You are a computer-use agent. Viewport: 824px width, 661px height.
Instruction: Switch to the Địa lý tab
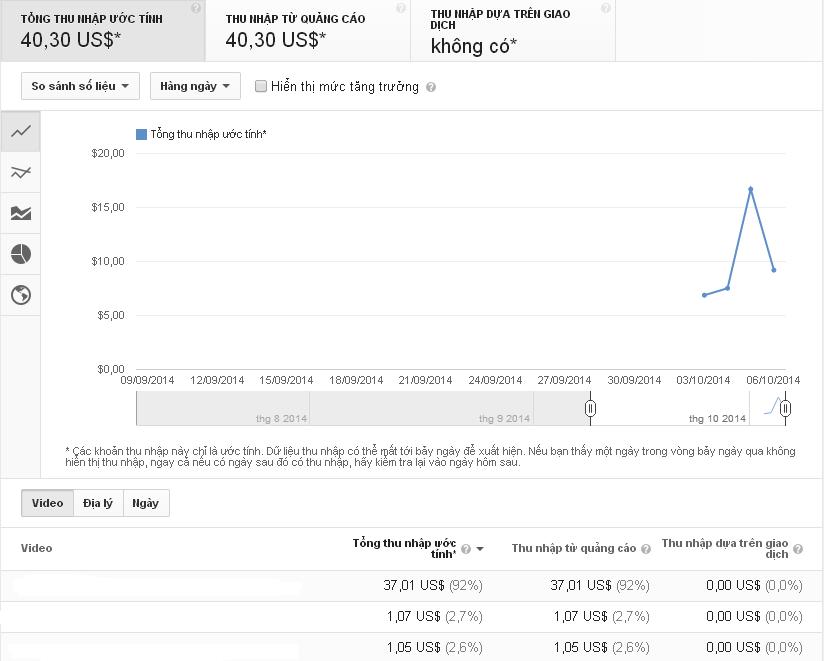[x=98, y=503]
